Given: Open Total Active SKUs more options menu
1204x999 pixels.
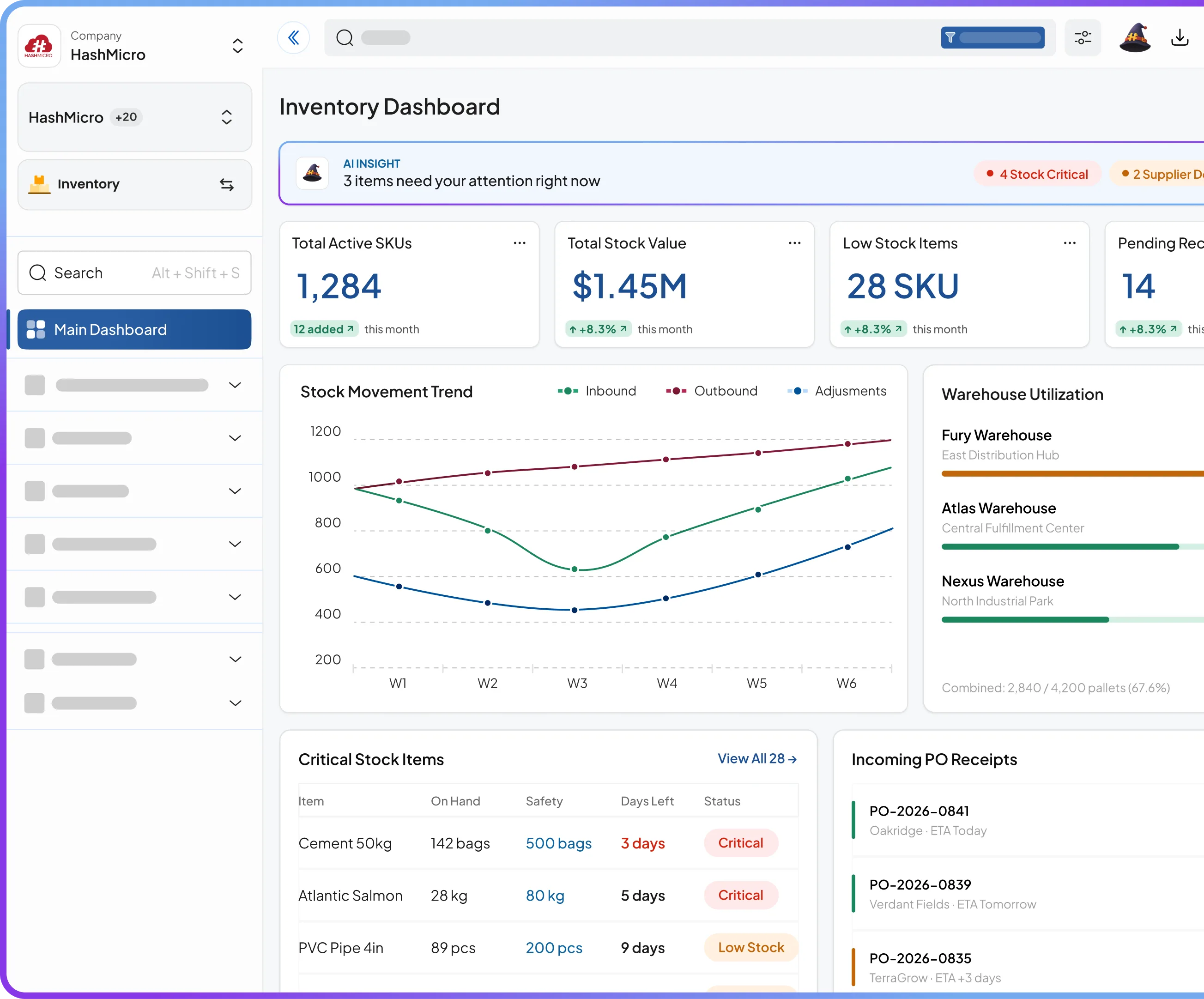Looking at the screenshot, I should pyautogui.click(x=520, y=243).
